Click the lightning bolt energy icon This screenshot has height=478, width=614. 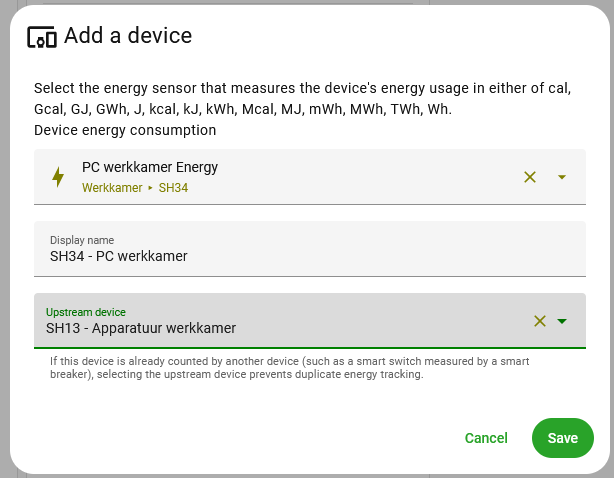click(58, 177)
